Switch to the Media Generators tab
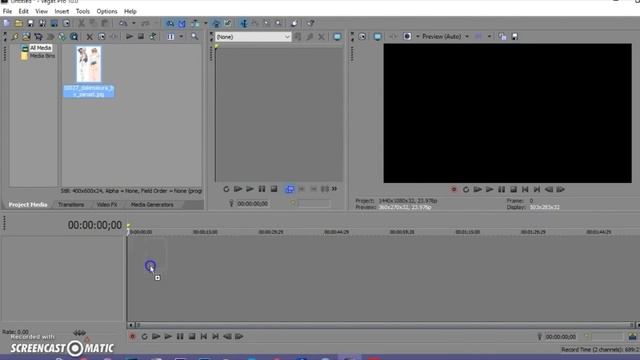This screenshot has width=640, height=360. tap(152, 204)
